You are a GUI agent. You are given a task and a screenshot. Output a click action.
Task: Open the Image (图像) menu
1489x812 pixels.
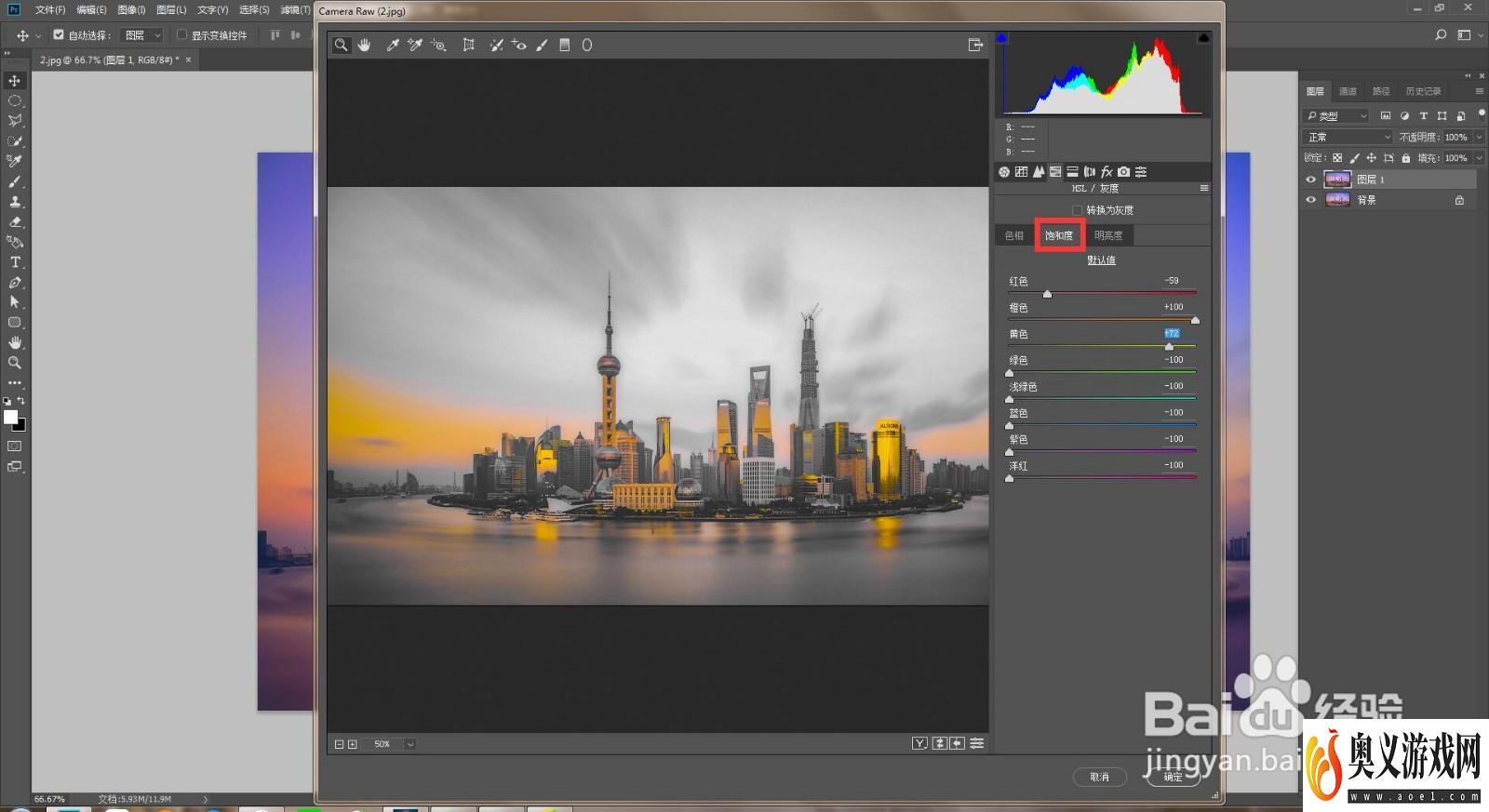point(131,9)
